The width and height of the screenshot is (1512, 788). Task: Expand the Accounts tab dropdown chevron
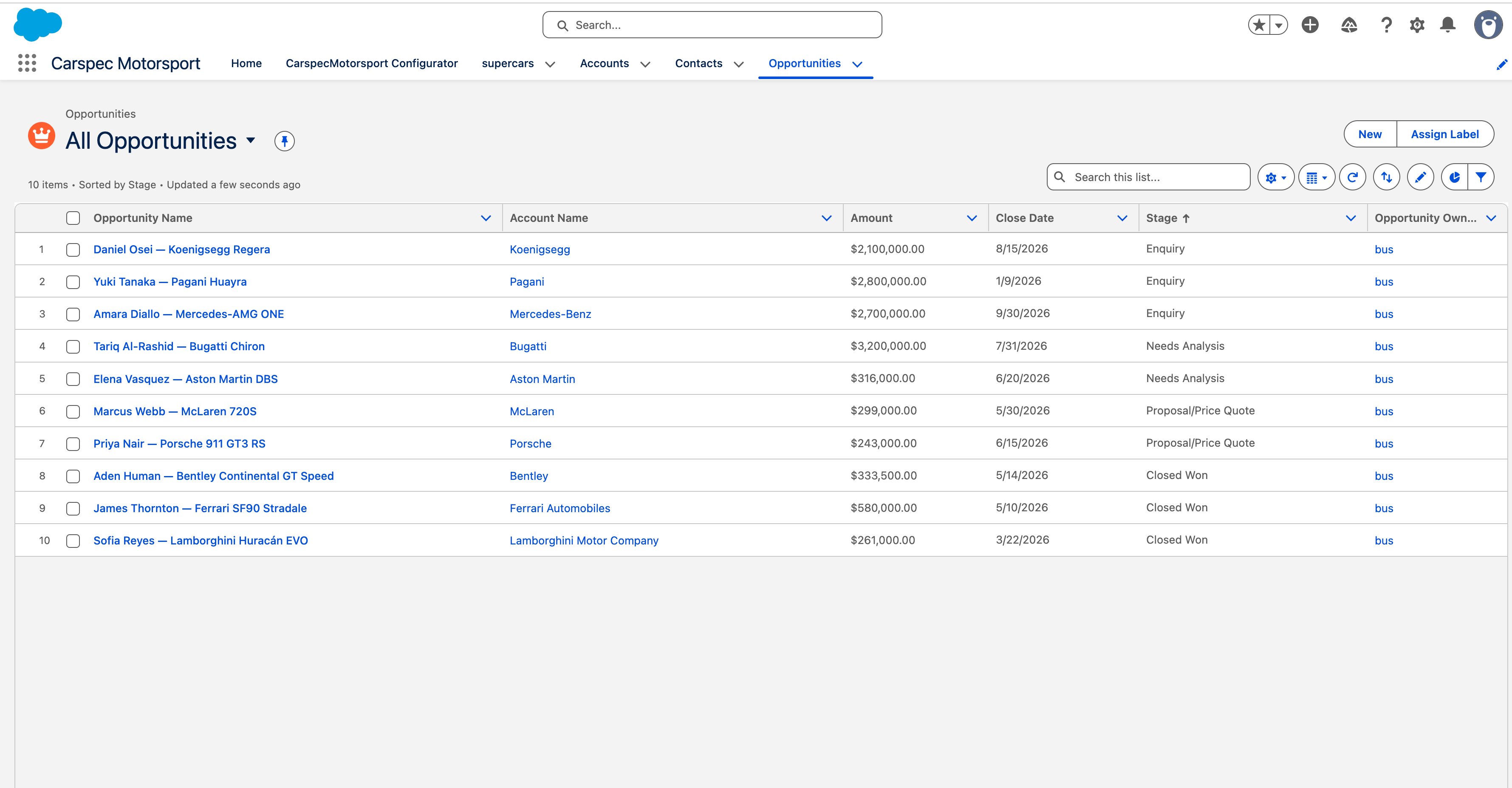[645, 64]
